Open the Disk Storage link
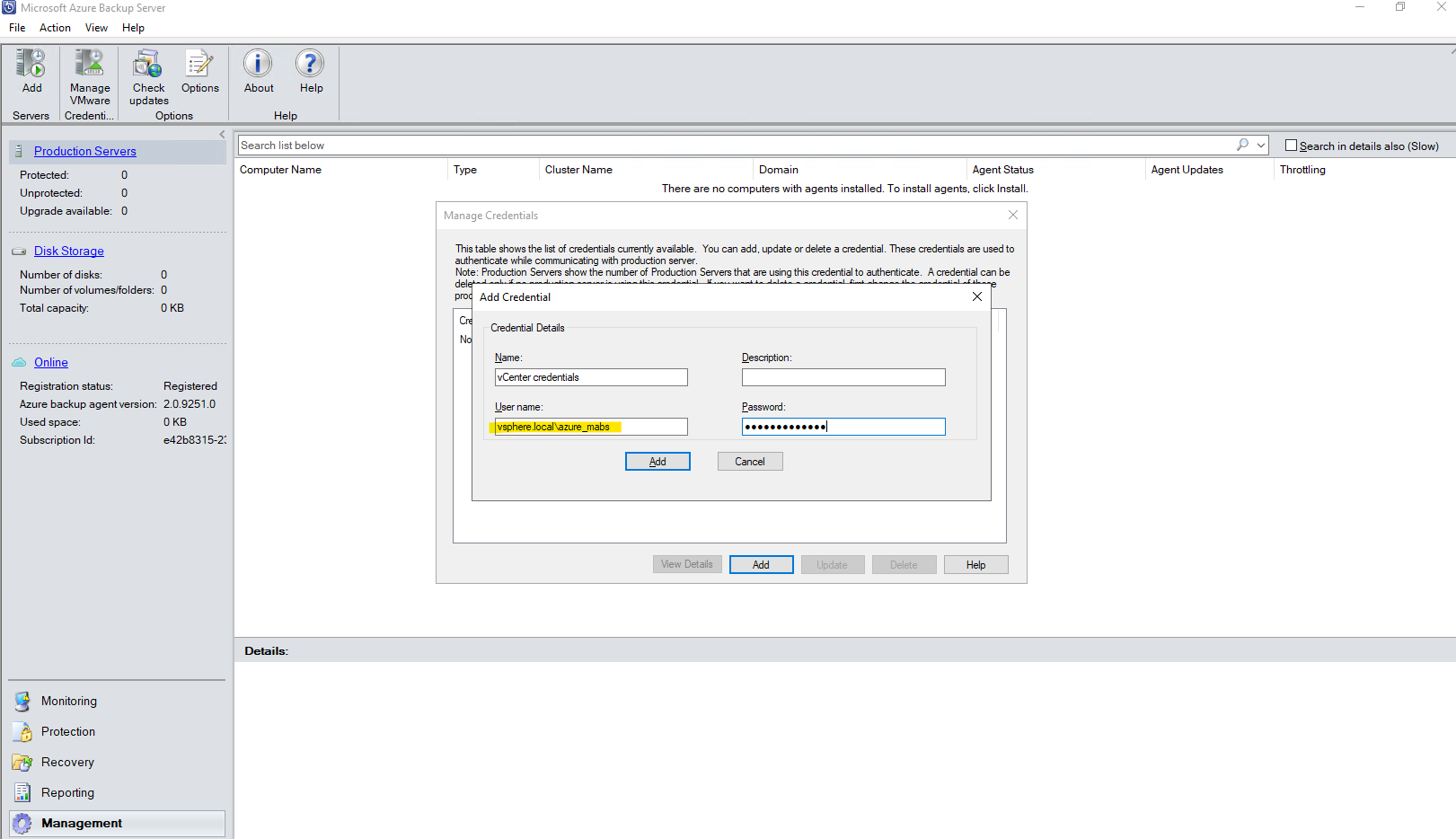Viewport: 1456px width, 839px height. click(x=69, y=252)
